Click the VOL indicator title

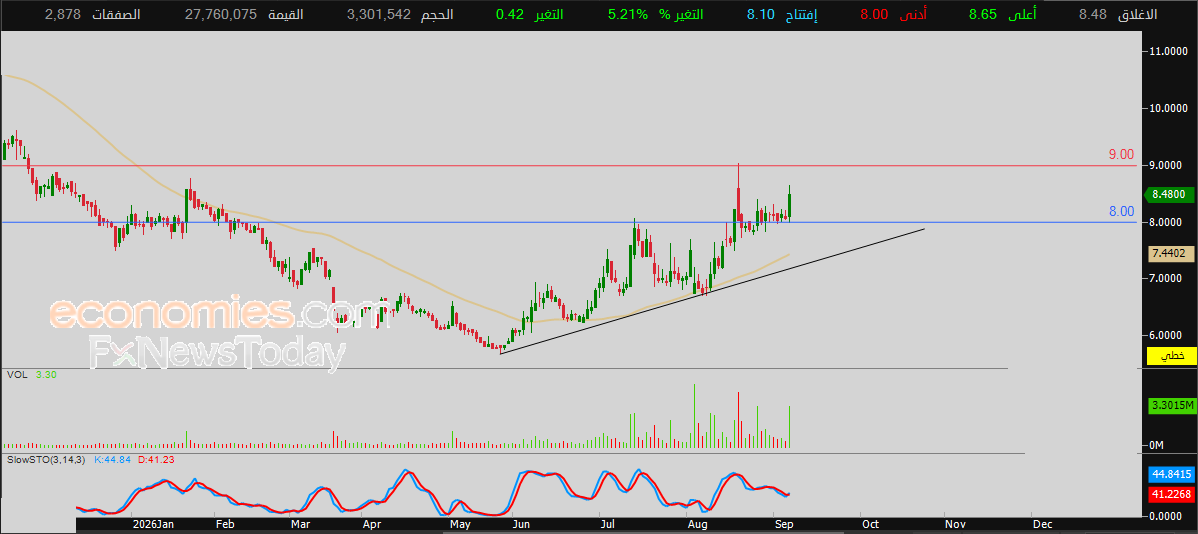(15, 375)
